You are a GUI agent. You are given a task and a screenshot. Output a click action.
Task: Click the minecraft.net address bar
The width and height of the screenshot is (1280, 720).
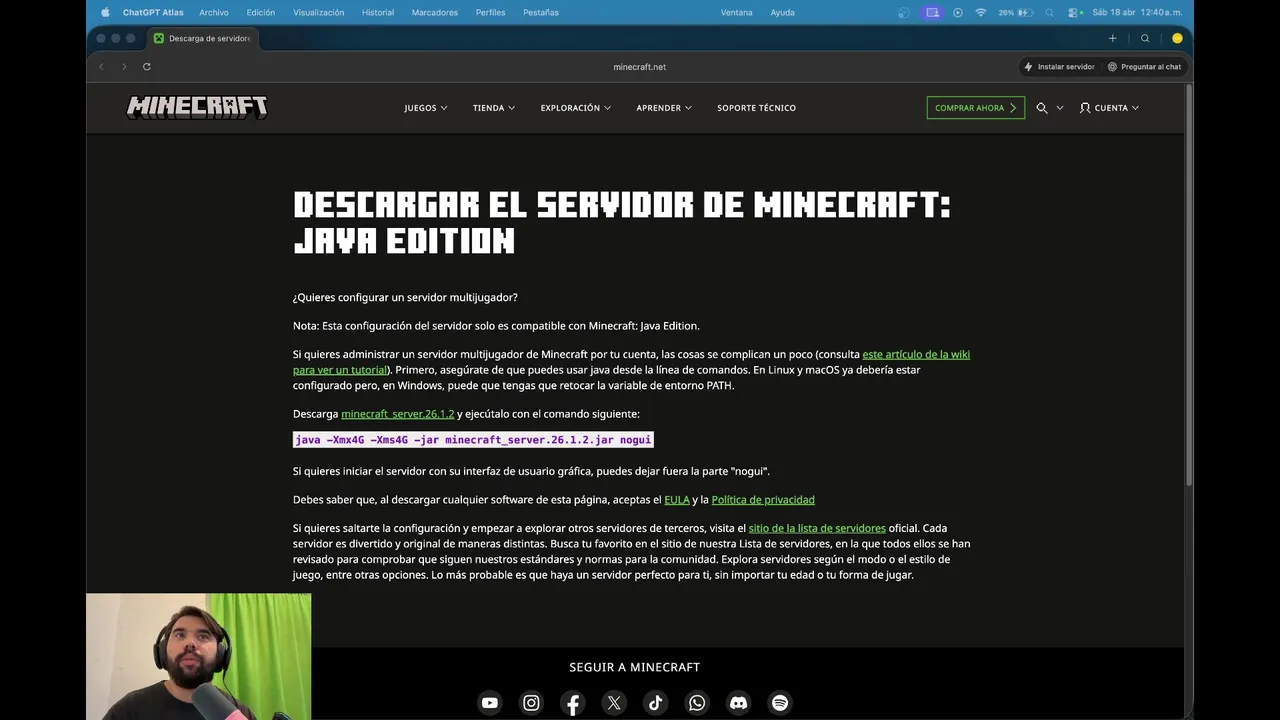point(640,67)
